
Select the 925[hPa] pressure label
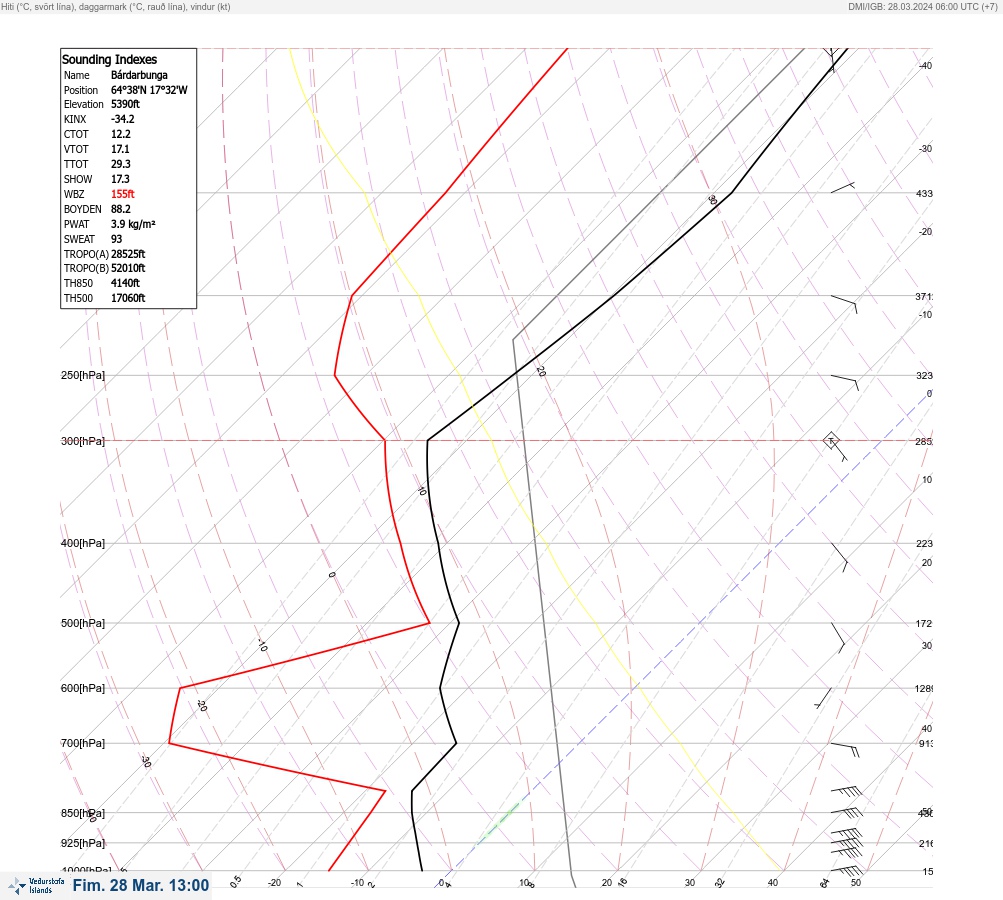point(83,843)
